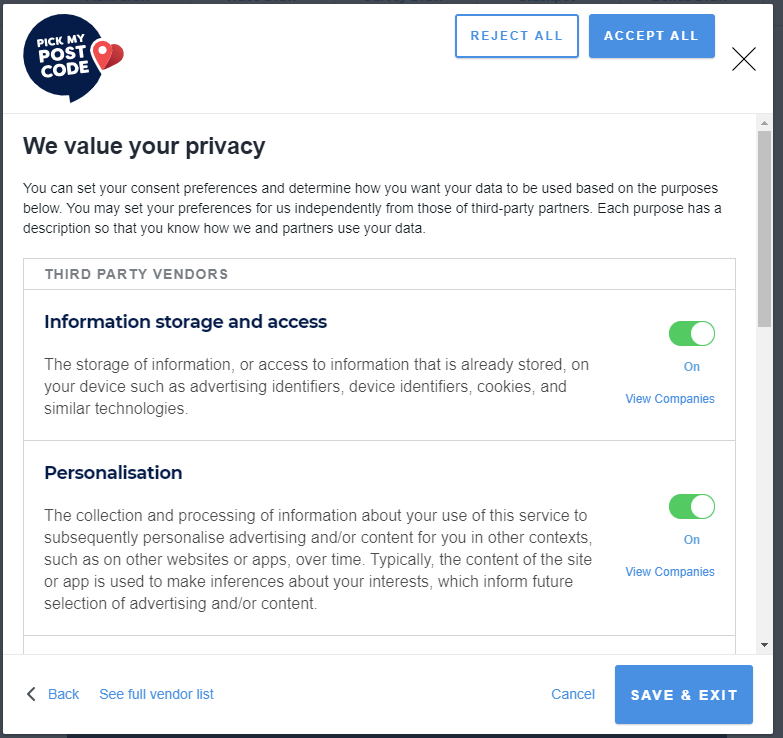Click the vertical scrollbar thumb

click(x=764, y=230)
